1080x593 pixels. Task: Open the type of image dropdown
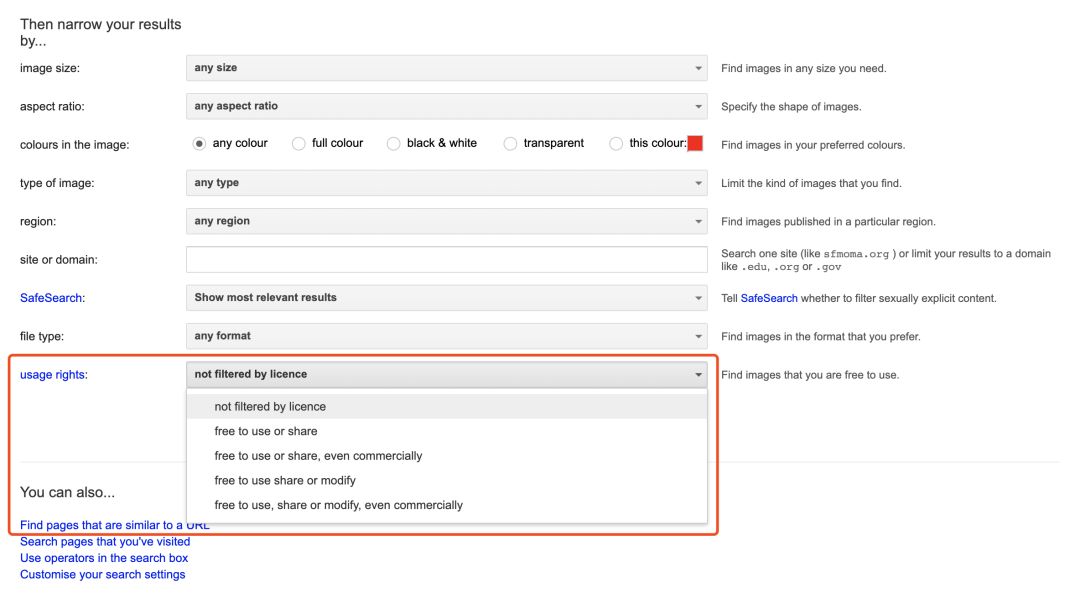point(446,183)
